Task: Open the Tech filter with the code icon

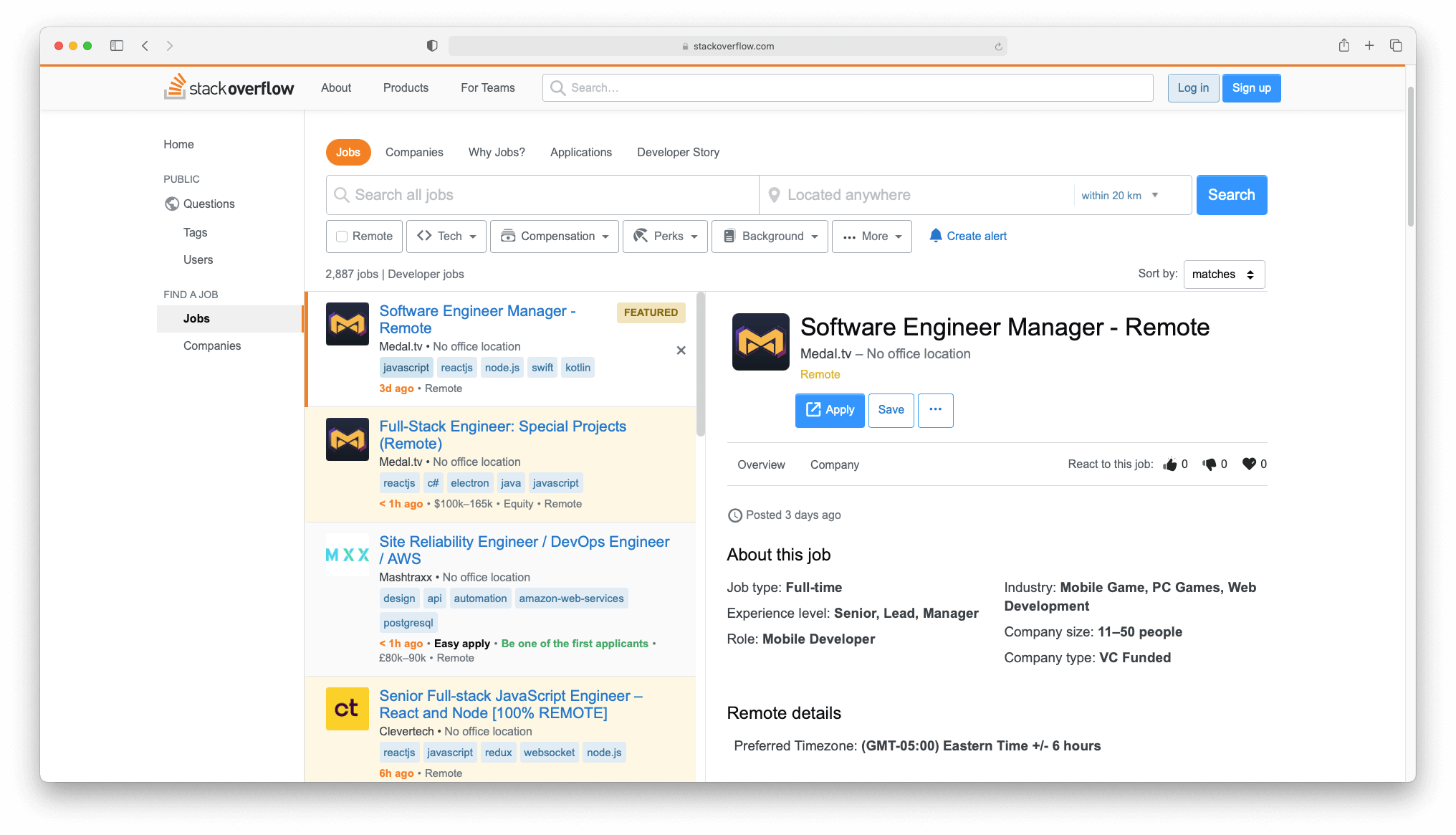Action: click(x=446, y=236)
